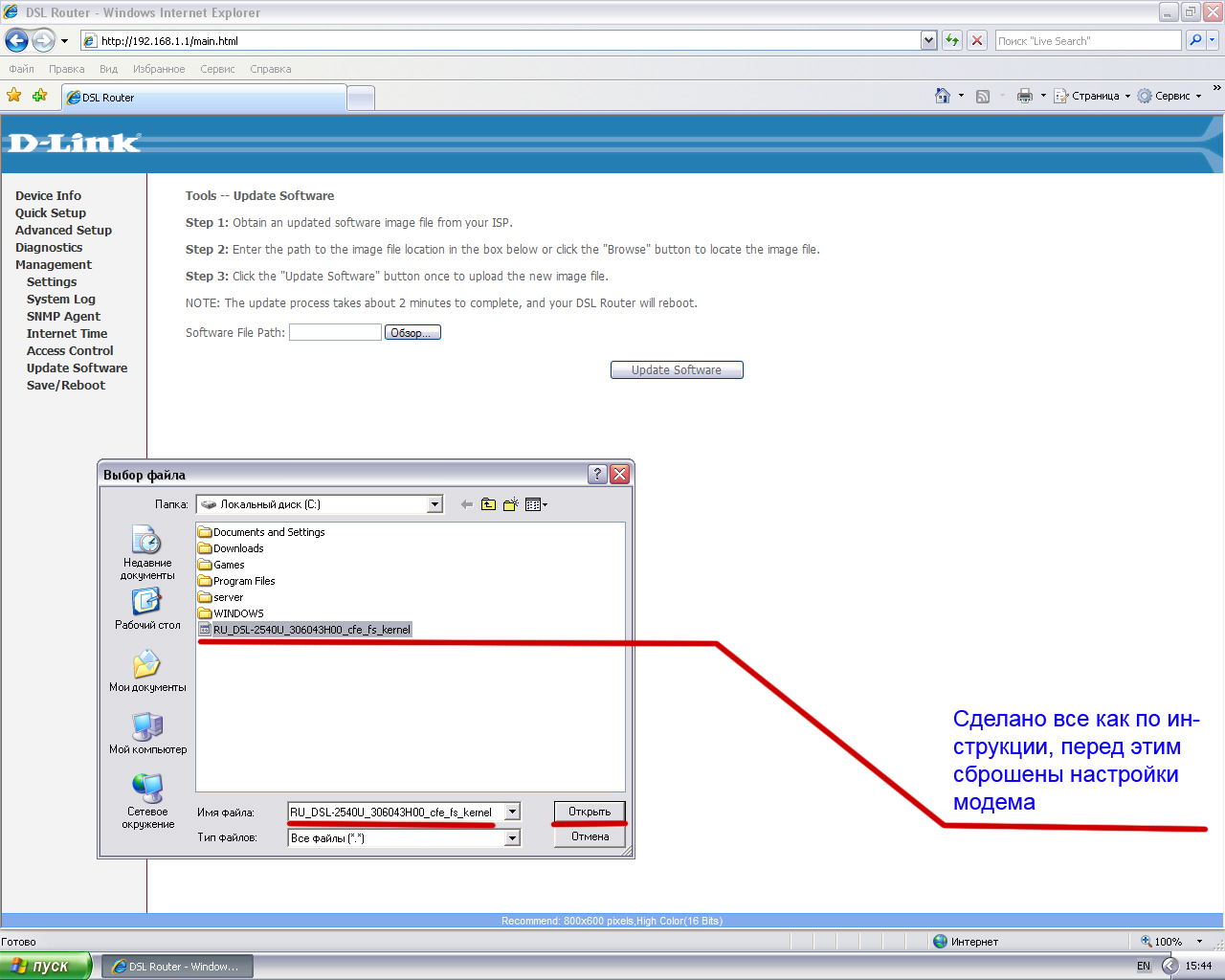Create new folder icon in file dialog
The width and height of the screenshot is (1225, 980).
pyautogui.click(x=510, y=504)
